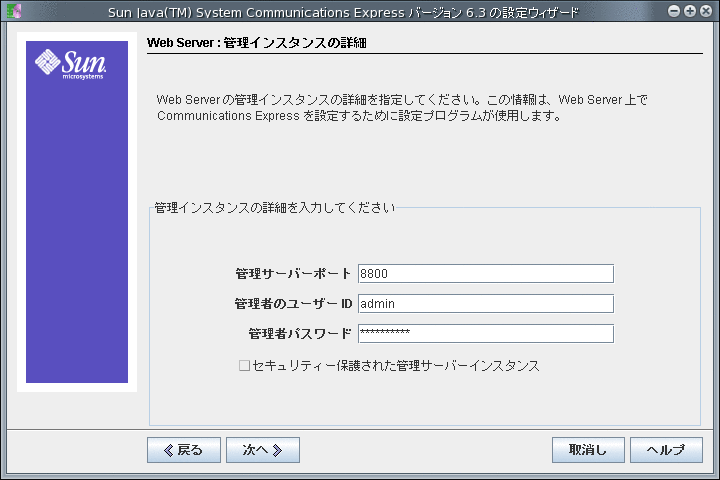
Task: Cancel the wizard with 取消し
Action: coord(588,450)
